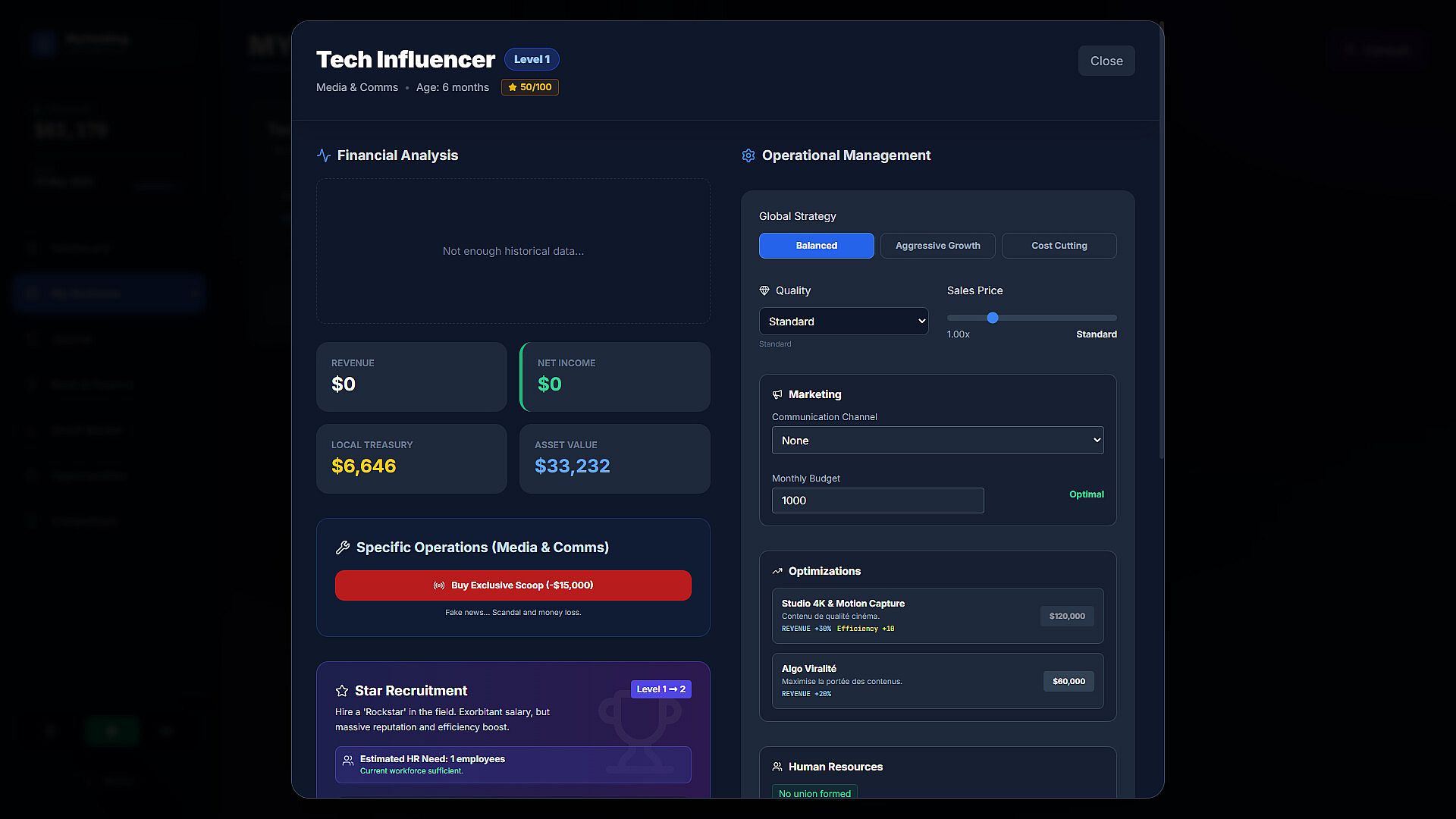
Task: Click the Human Resources people icon
Action: pos(777,767)
